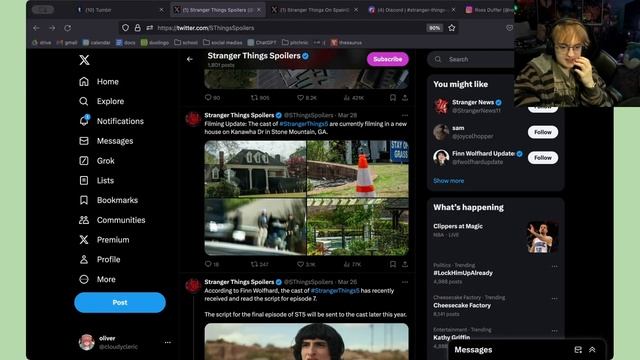Image resolution: width=640 pixels, height=360 pixels.
Task: Click browser forward button
Action: (52, 28)
